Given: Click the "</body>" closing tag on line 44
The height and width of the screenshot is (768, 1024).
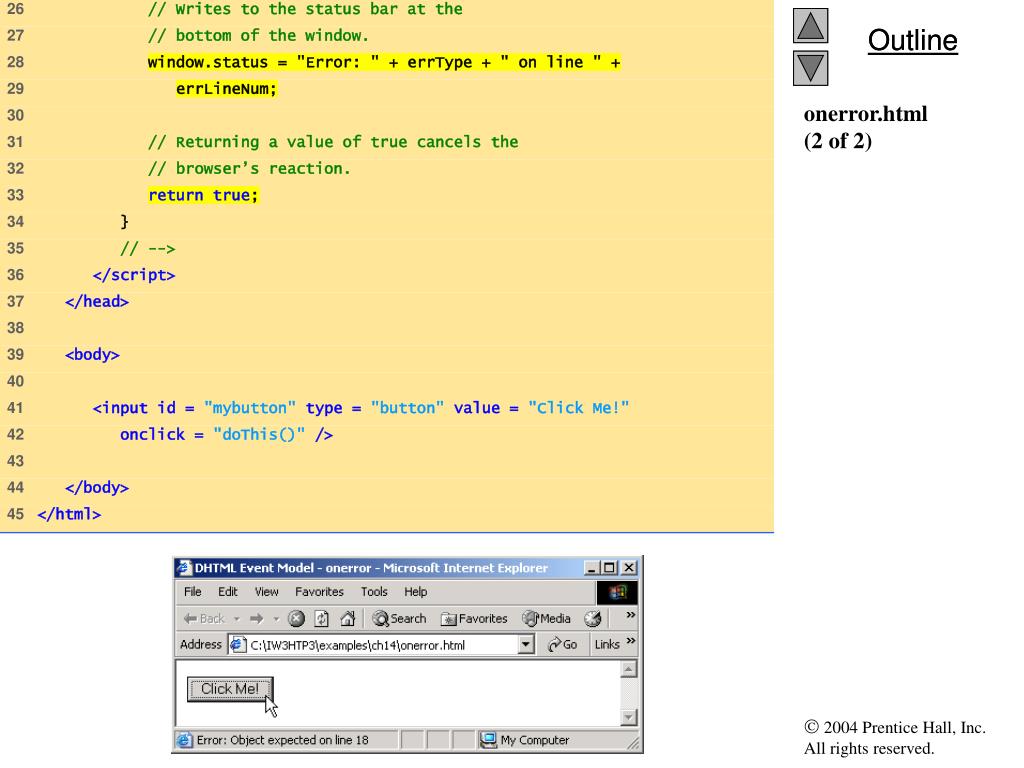Looking at the screenshot, I should pos(97,488).
